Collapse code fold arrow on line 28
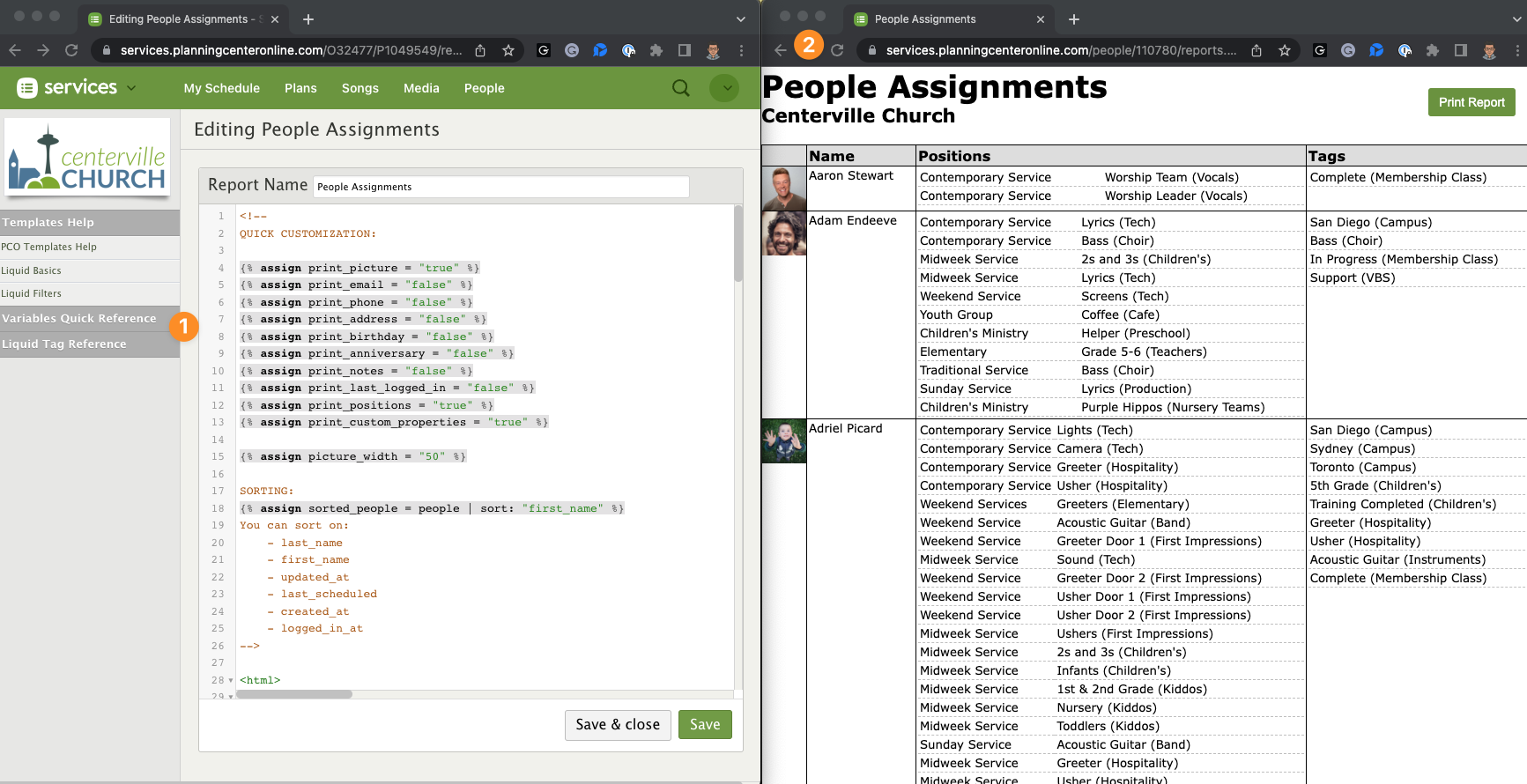 coord(231,680)
